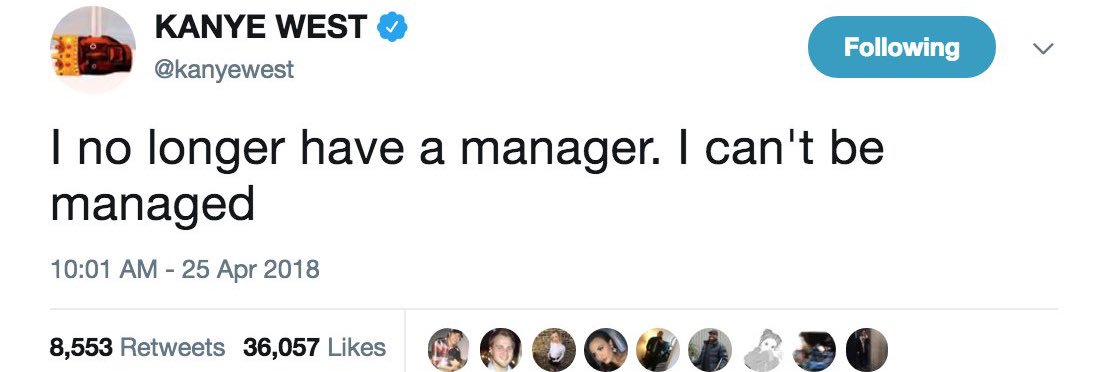1117x372 pixels.
Task: Open Kanye West's profile avatar
Action: tap(93, 50)
